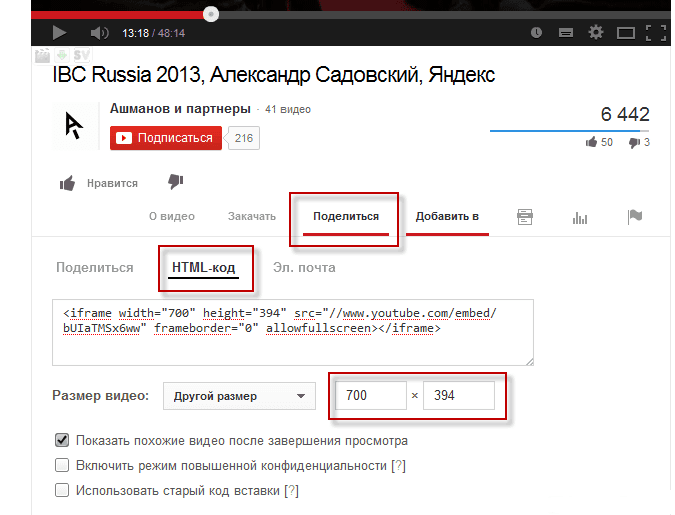Play the video
The height and width of the screenshot is (515, 675).
[x=59, y=33]
